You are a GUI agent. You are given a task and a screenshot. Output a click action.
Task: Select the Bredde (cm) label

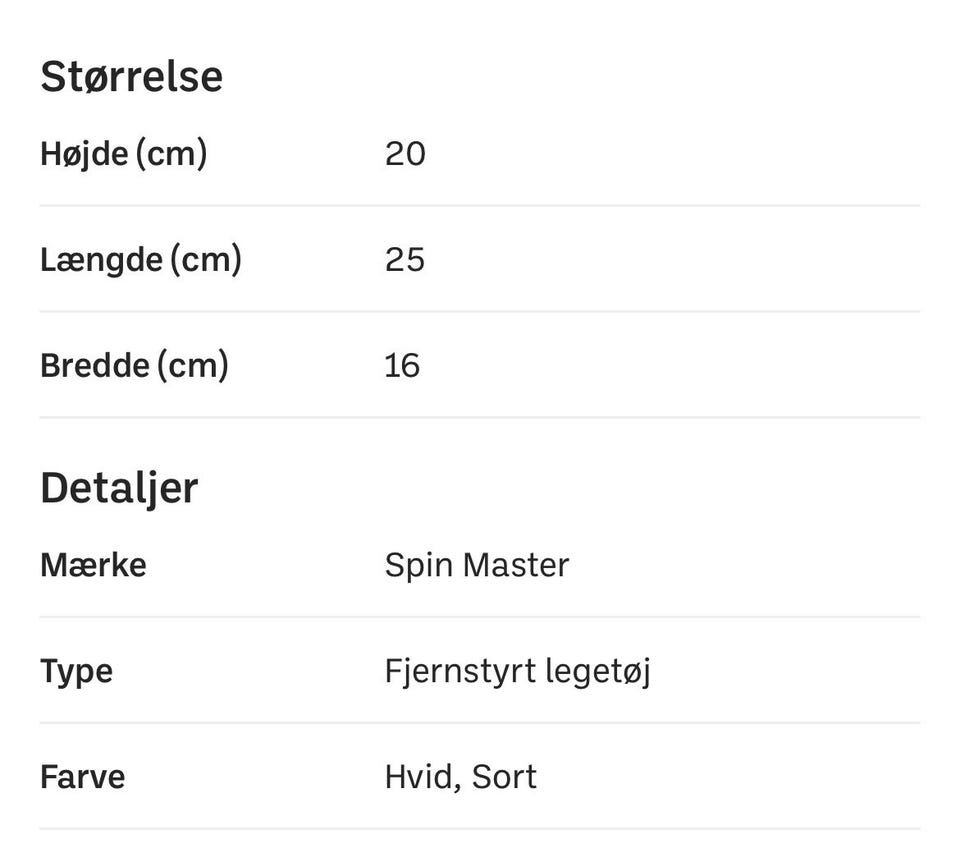point(134,365)
